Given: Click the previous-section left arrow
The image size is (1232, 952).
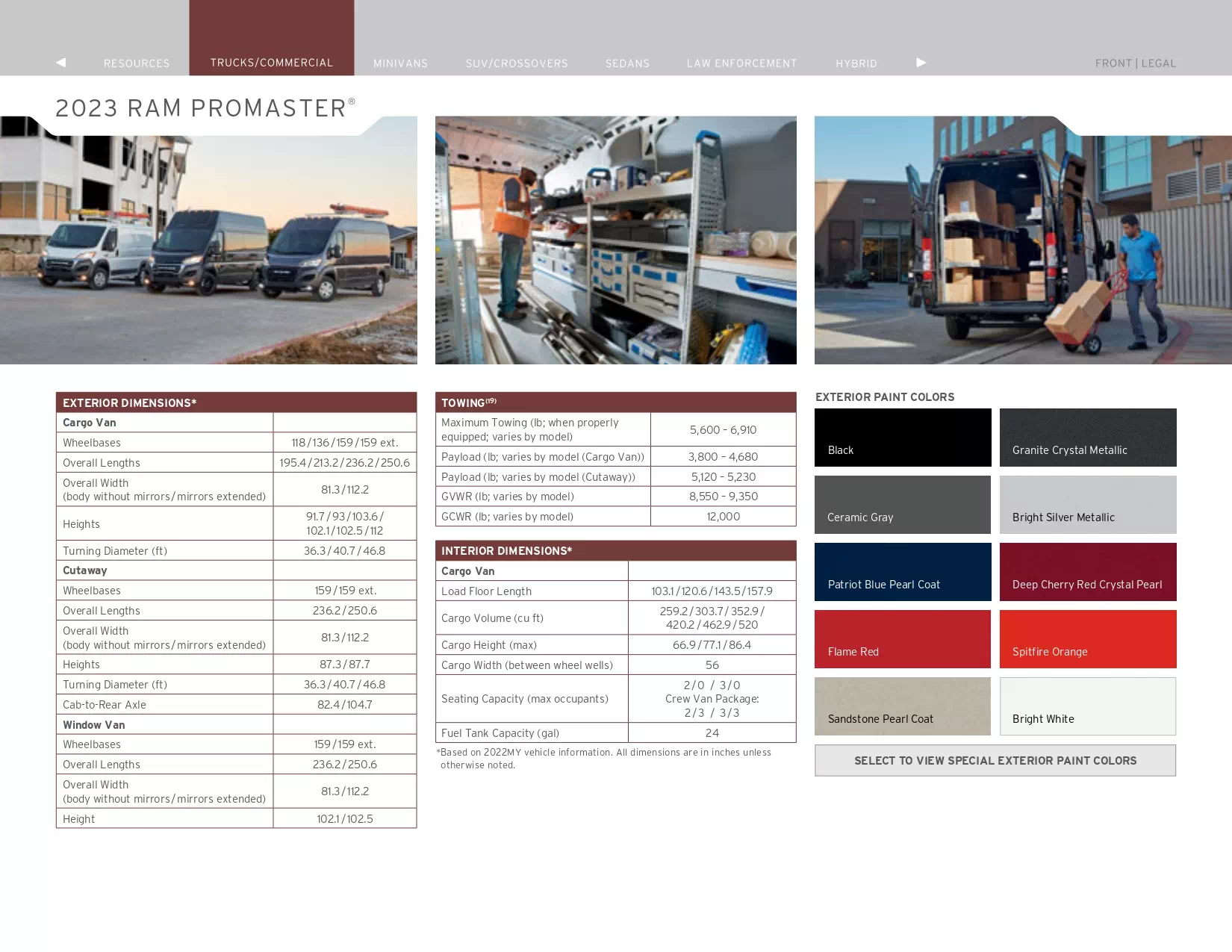Looking at the screenshot, I should coord(61,63).
